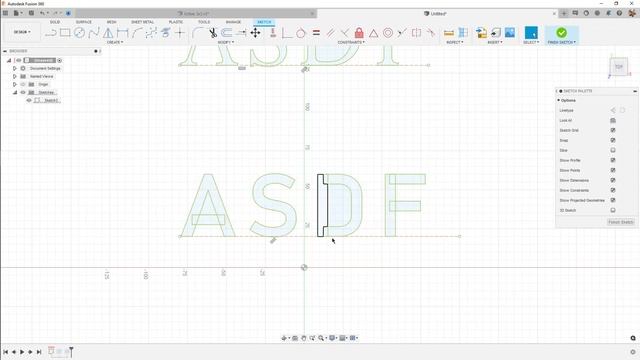Click the ViewCube top face

click(x=619, y=67)
